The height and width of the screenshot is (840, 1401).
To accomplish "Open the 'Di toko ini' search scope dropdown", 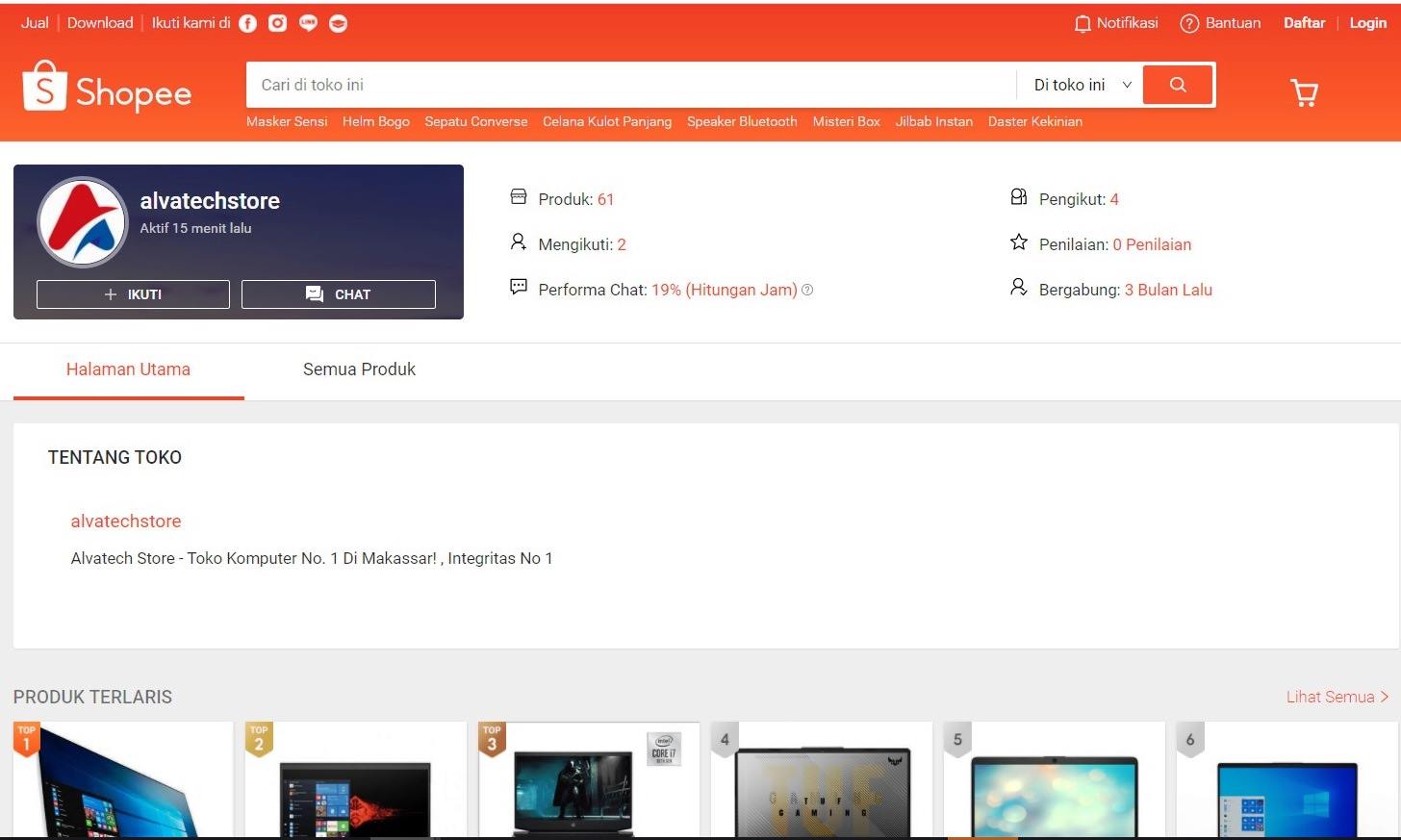I will [x=1082, y=85].
